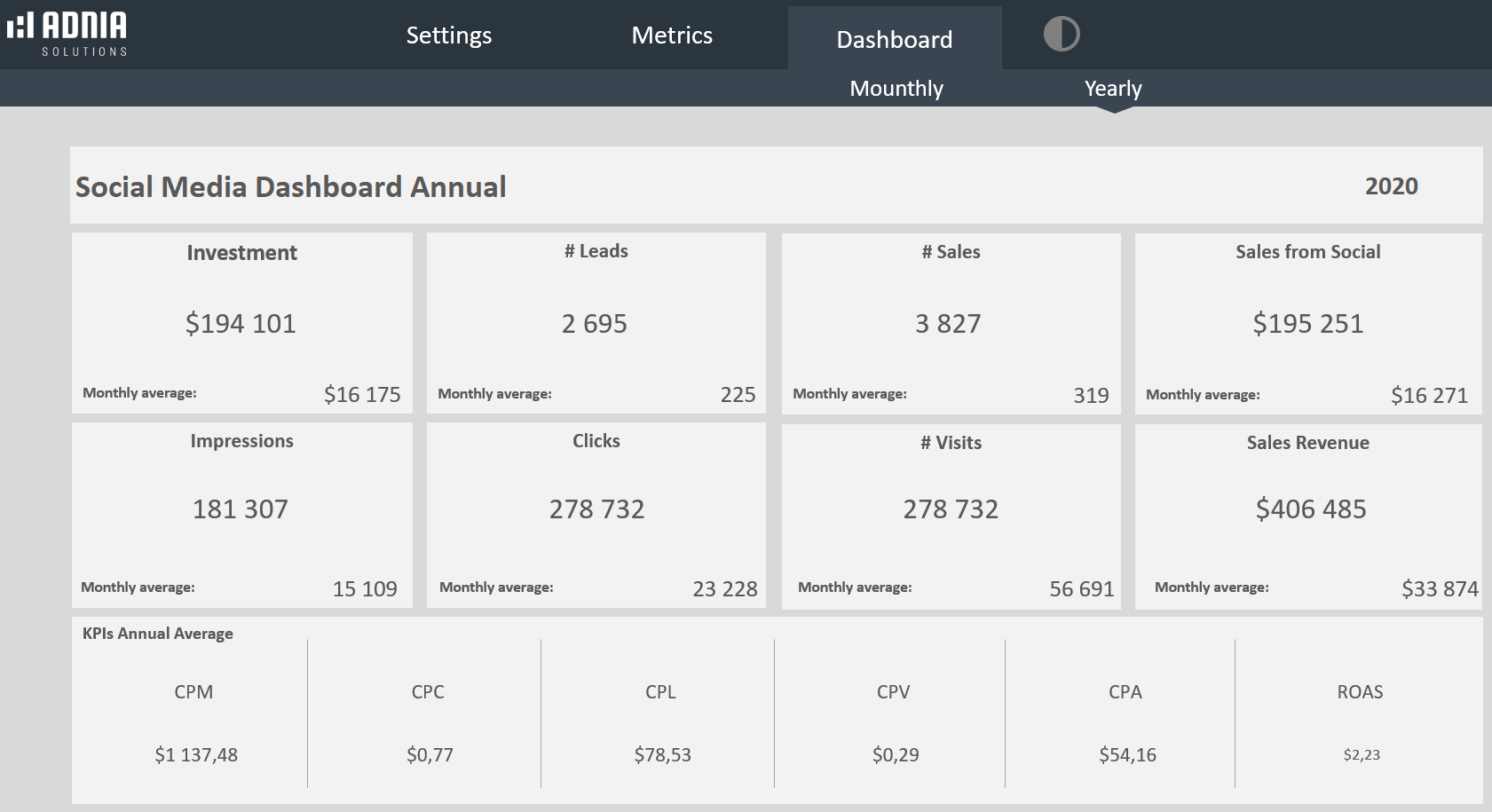Select the Yearly dashboard view
This screenshot has height=812, width=1492.
click(x=1112, y=89)
